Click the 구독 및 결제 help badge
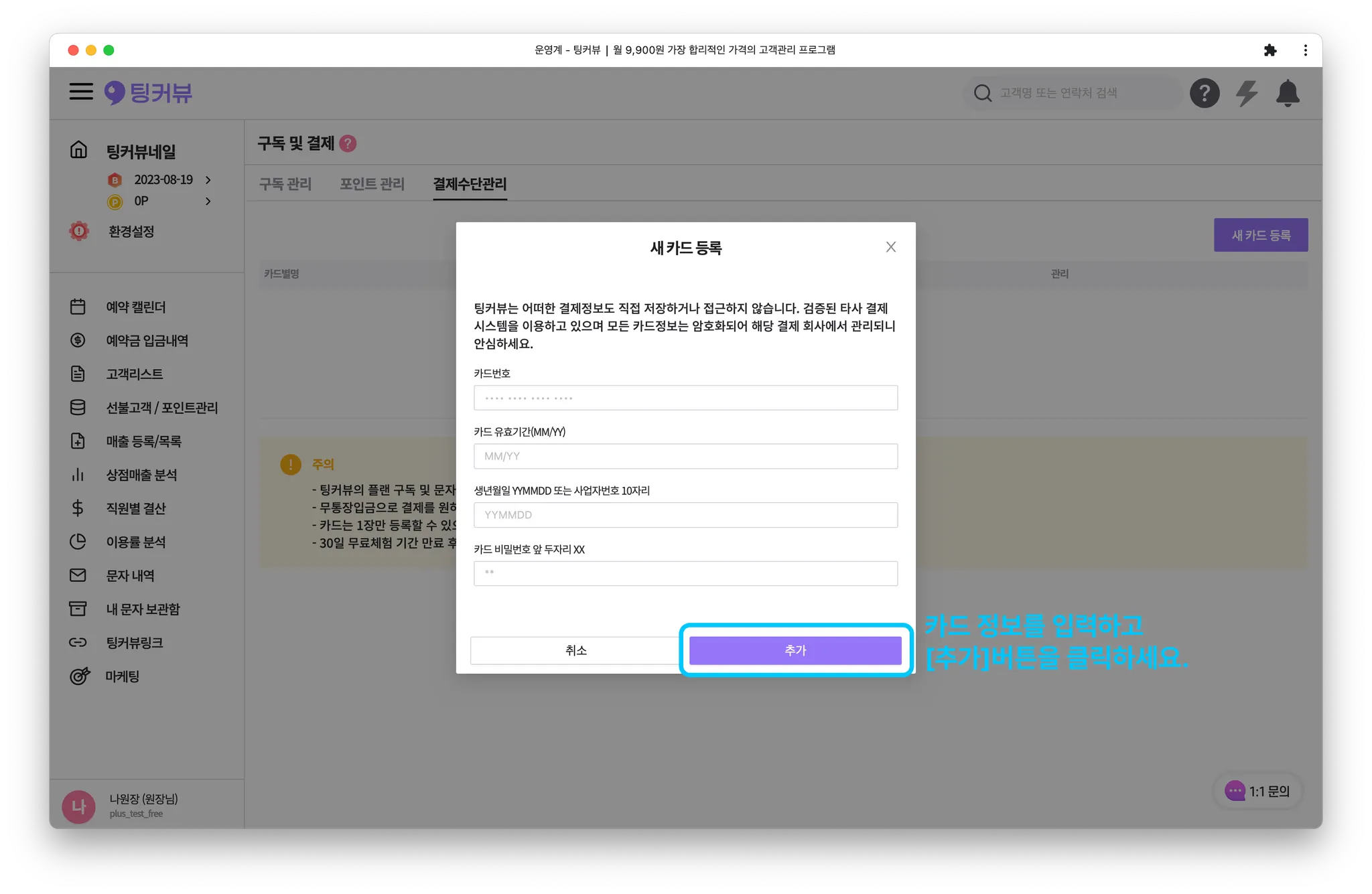Viewport: 1372px width, 894px height. point(348,143)
